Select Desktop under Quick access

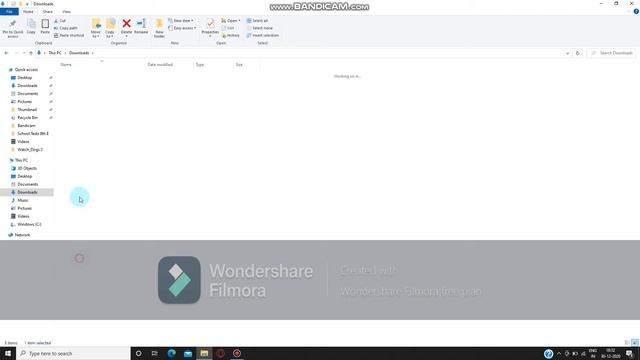[24, 78]
